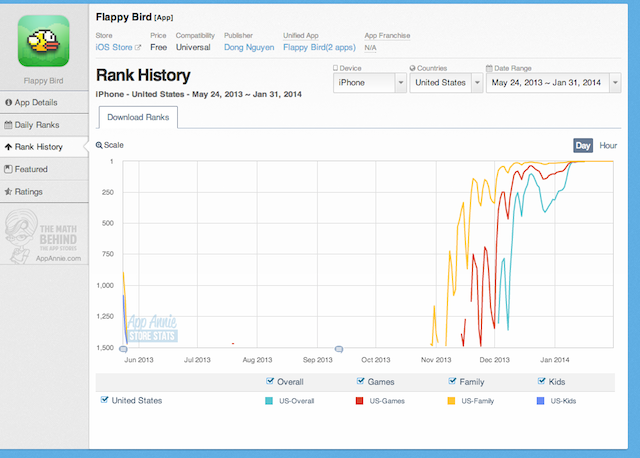
Task: Uncheck the Overall checkbox
Action: [x=270, y=381]
